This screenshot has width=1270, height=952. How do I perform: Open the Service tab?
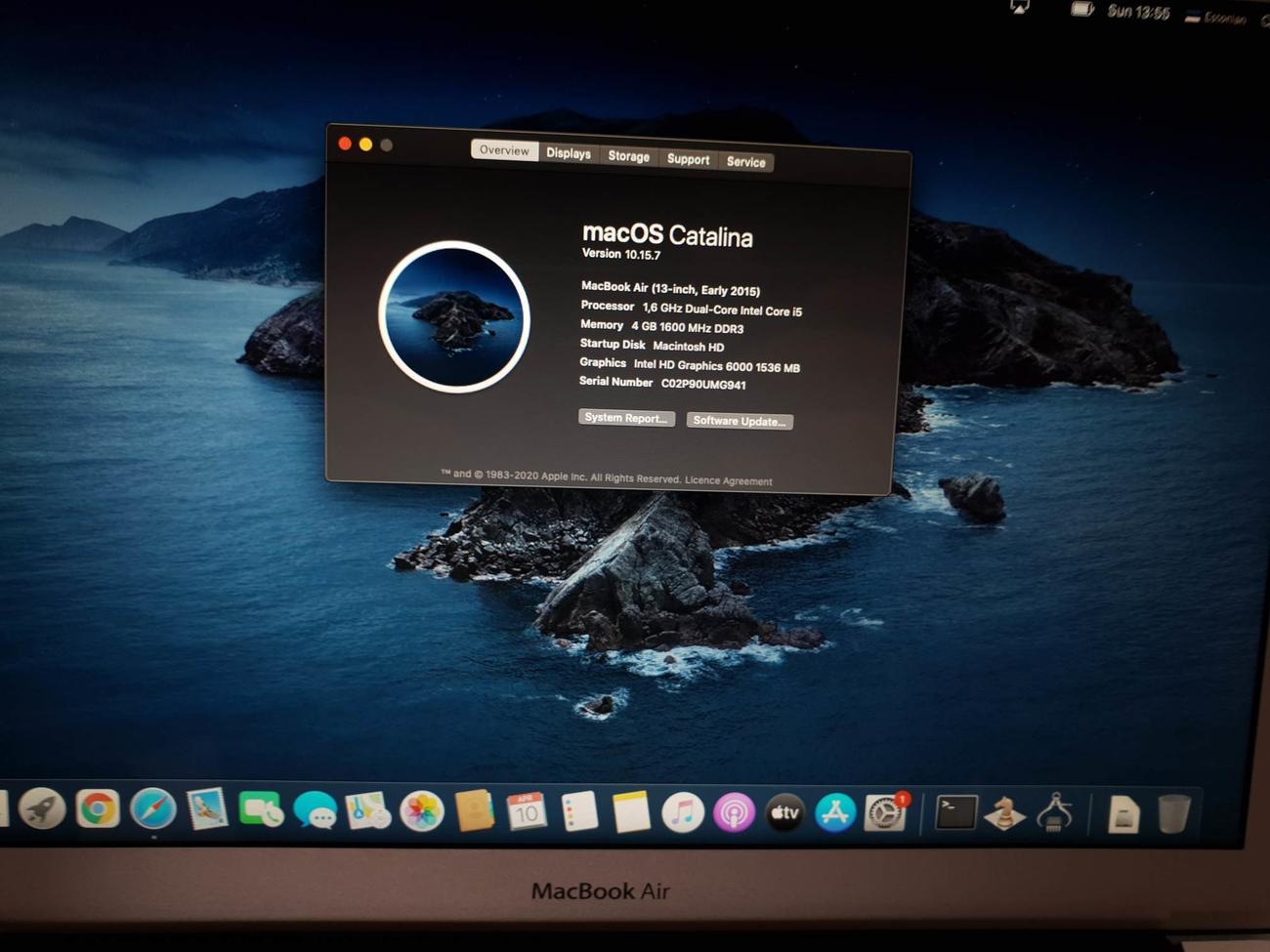click(745, 162)
